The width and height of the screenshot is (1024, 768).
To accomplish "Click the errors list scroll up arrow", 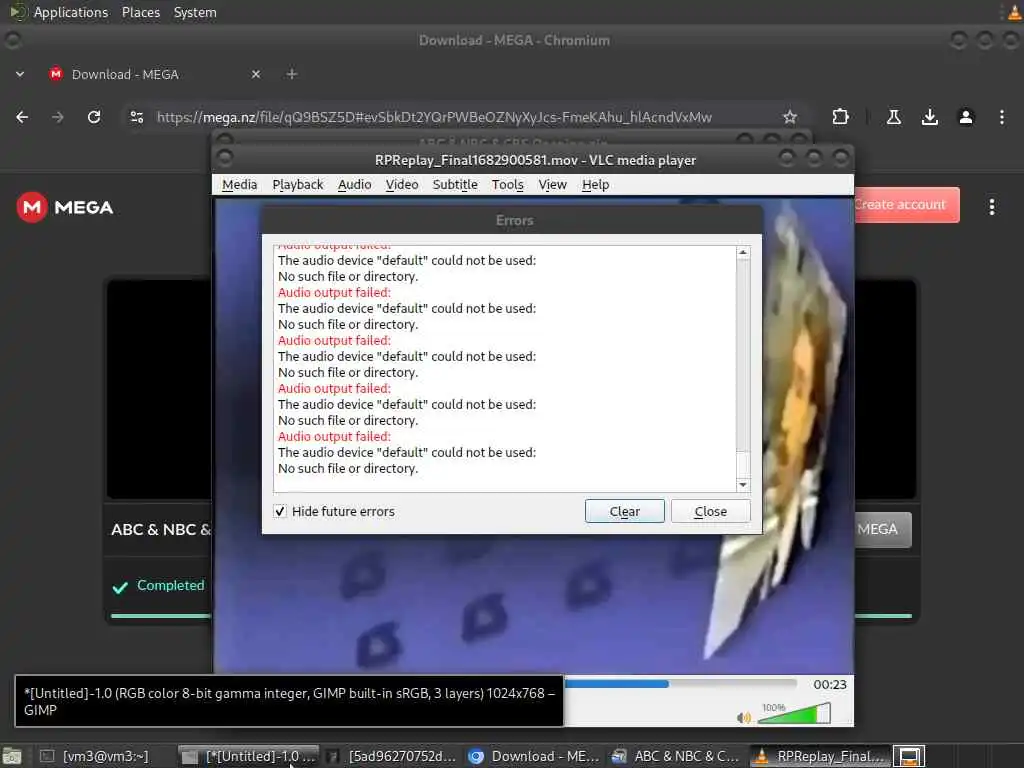I will click(x=743, y=253).
